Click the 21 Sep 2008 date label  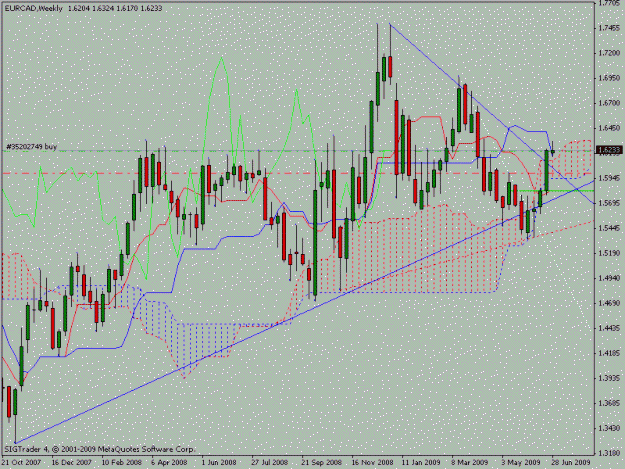321,462
